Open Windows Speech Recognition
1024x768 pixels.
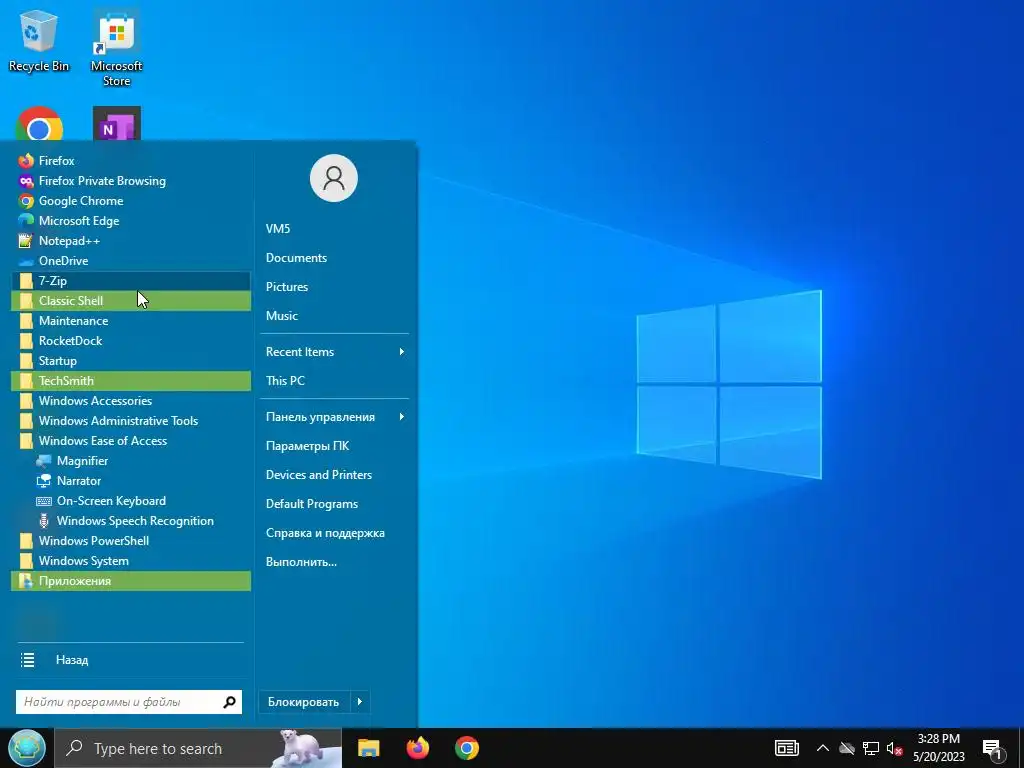(x=131, y=521)
